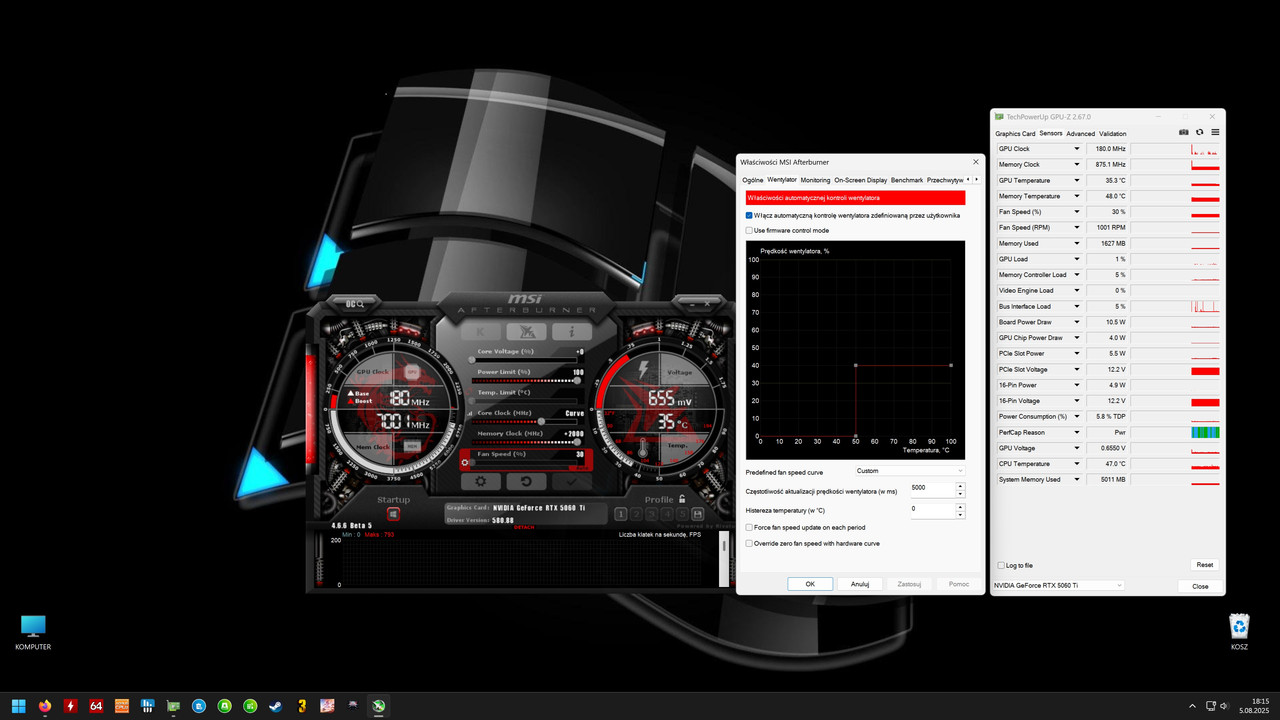
Task: Expand GPU Load sensor dropdown
Action: tap(1077, 259)
